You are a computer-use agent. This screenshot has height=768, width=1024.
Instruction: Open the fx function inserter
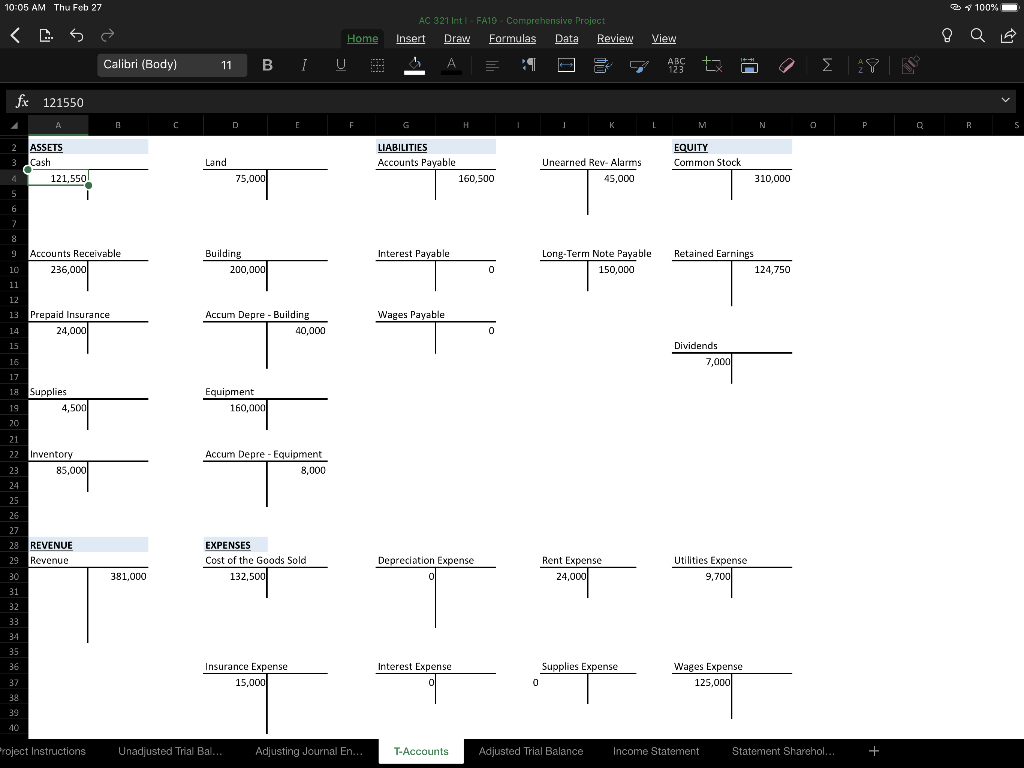[22, 101]
